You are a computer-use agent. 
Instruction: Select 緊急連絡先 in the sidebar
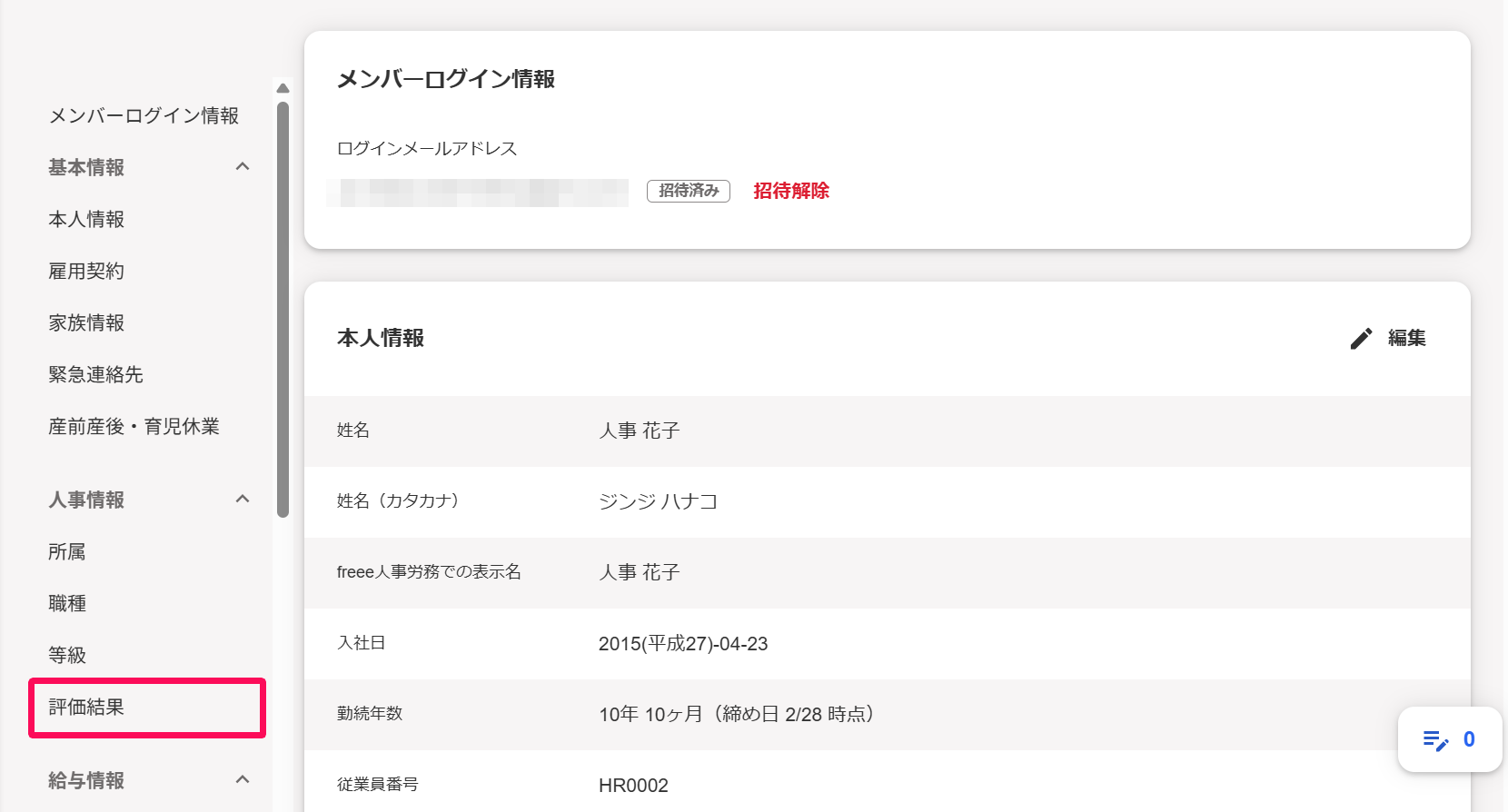point(95,374)
